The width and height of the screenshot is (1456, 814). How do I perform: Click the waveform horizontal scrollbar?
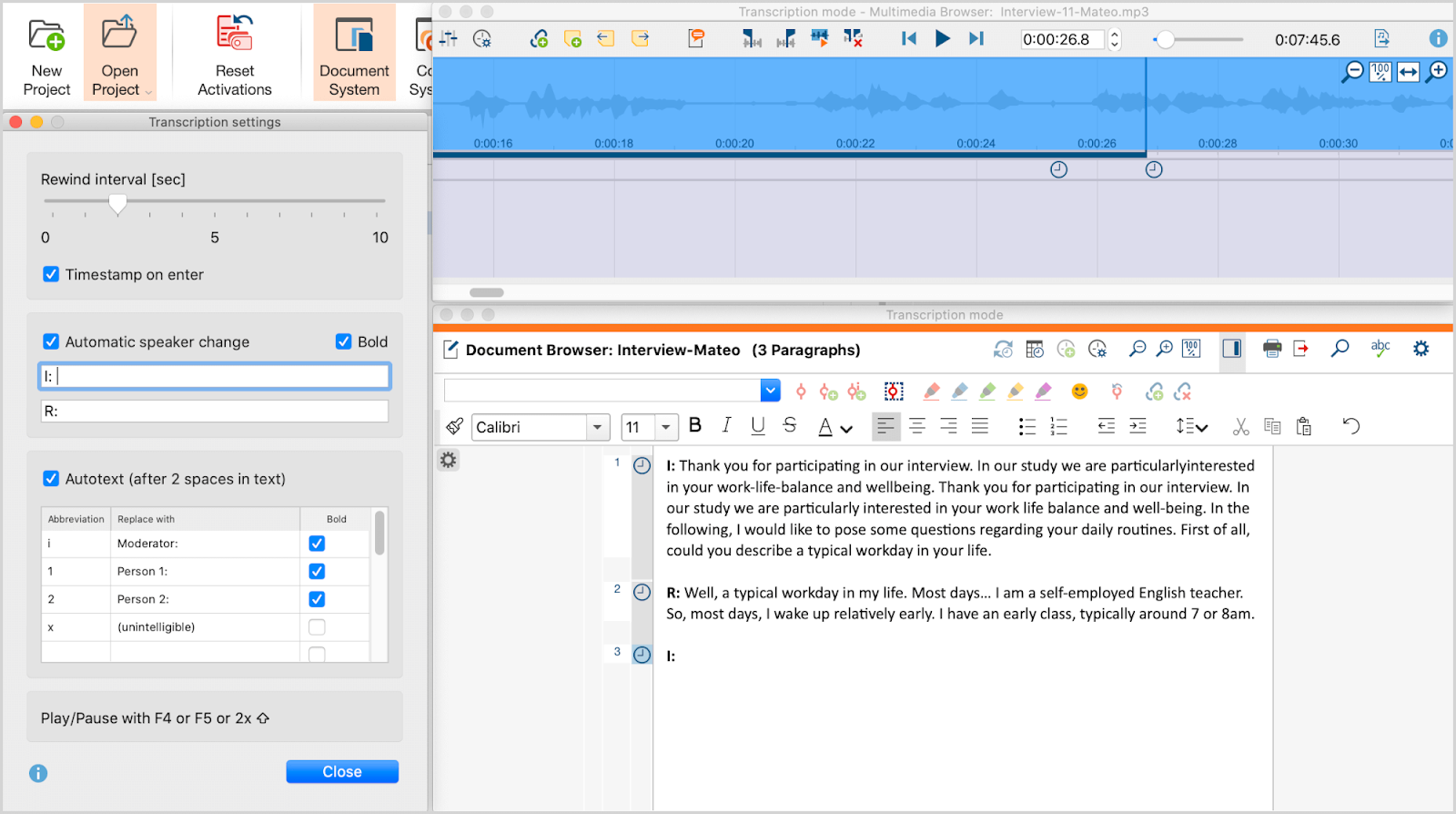click(x=487, y=292)
